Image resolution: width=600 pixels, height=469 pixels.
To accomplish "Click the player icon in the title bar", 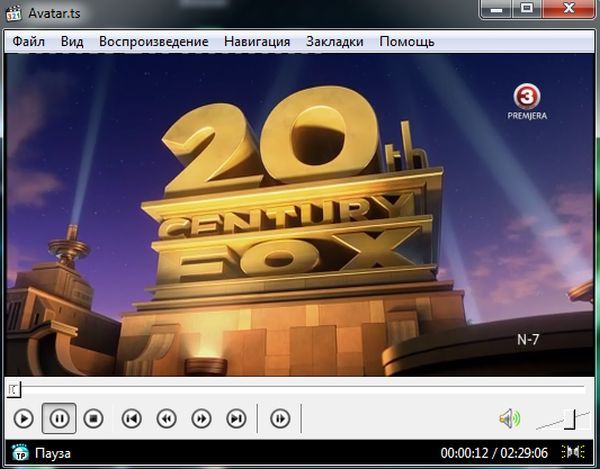I will click(x=14, y=13).
